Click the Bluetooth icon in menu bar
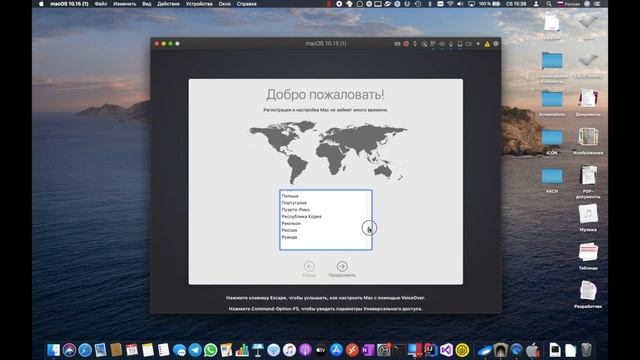 point(429,4)
